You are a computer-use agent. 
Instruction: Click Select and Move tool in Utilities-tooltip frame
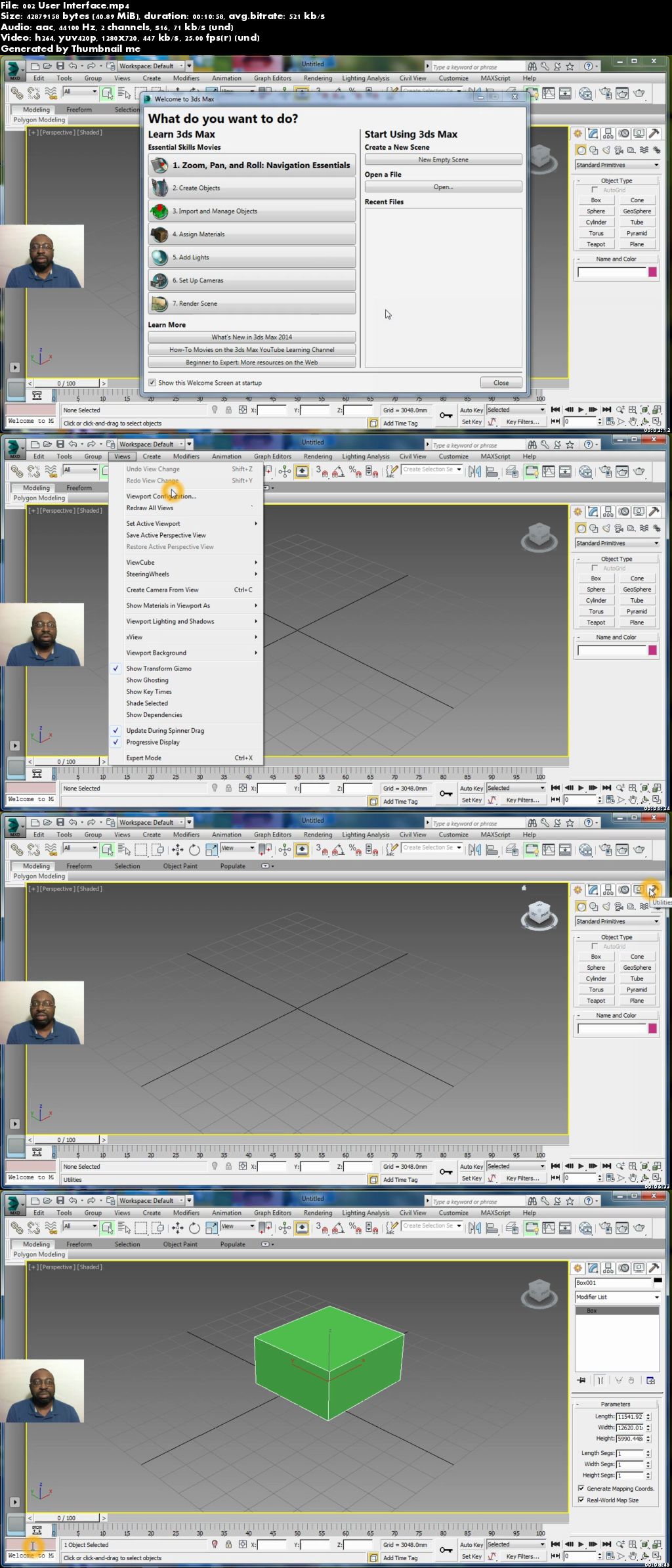coord(178,850)
